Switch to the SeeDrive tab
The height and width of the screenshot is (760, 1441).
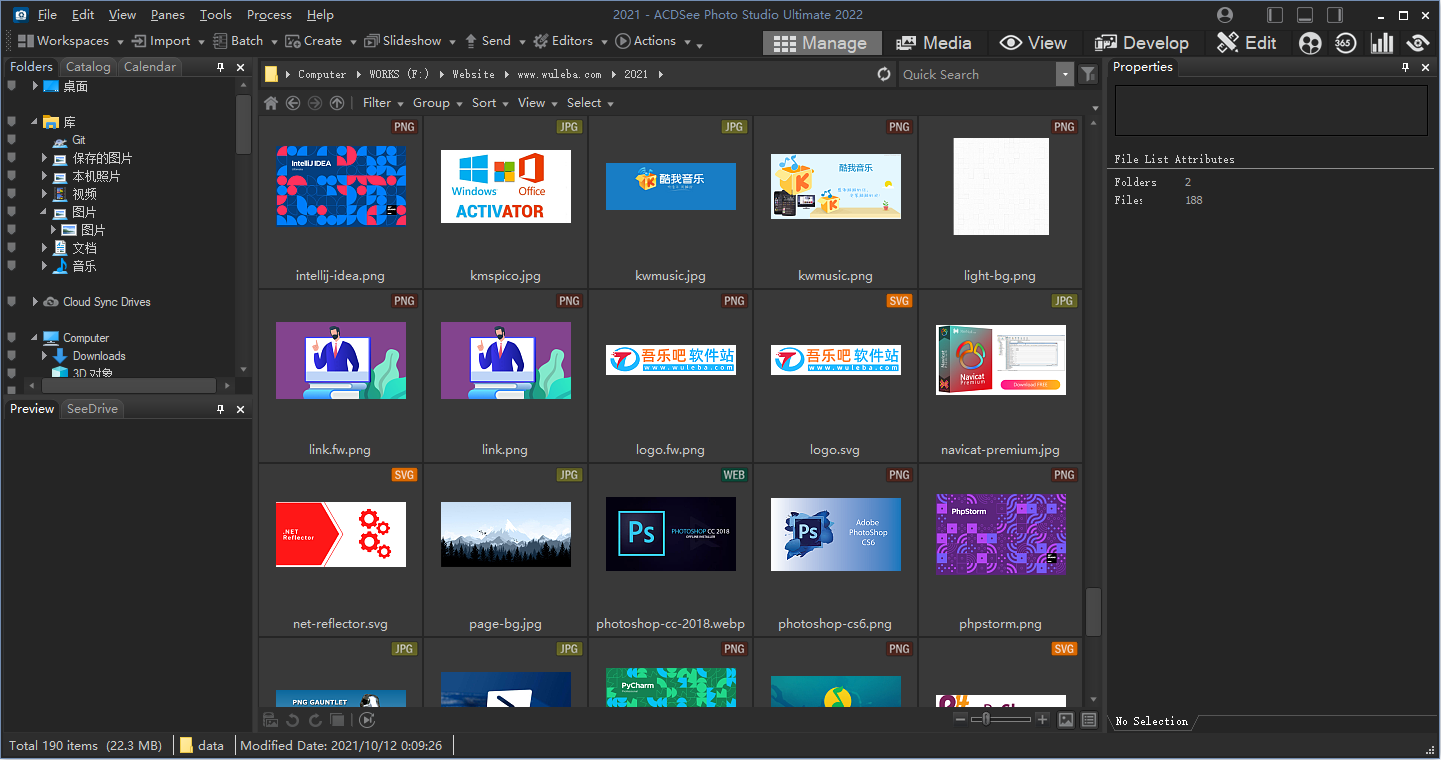92,409
